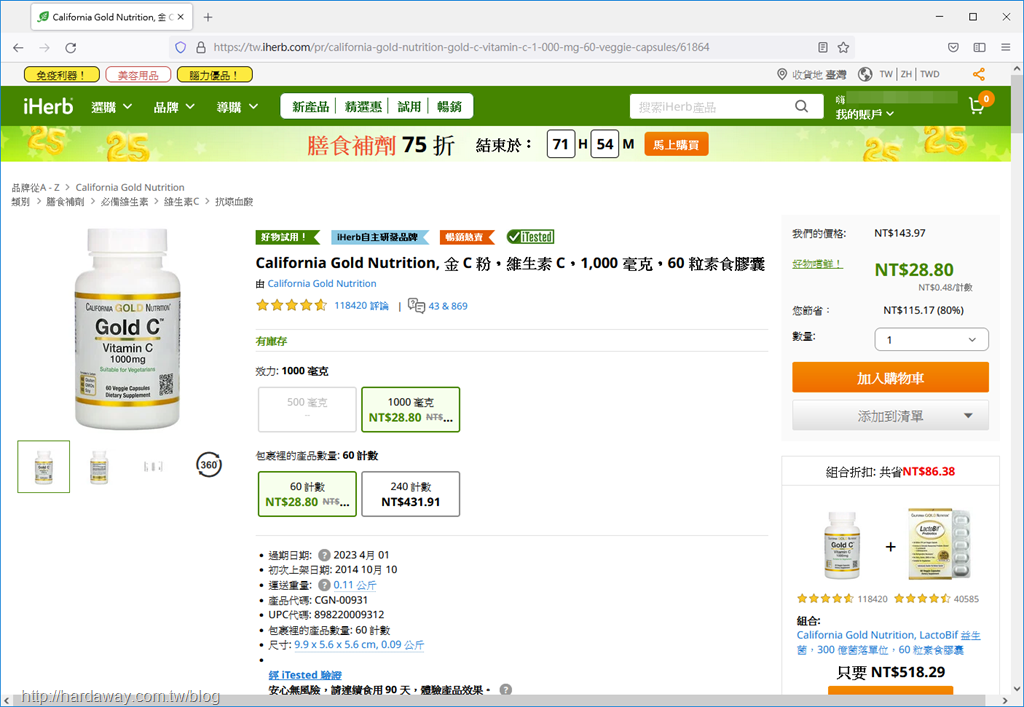Image resolution: width=1024 pixels, height=707 pixels.
Task: Expand the 選購 menu
Action: [x=112, y=107]
